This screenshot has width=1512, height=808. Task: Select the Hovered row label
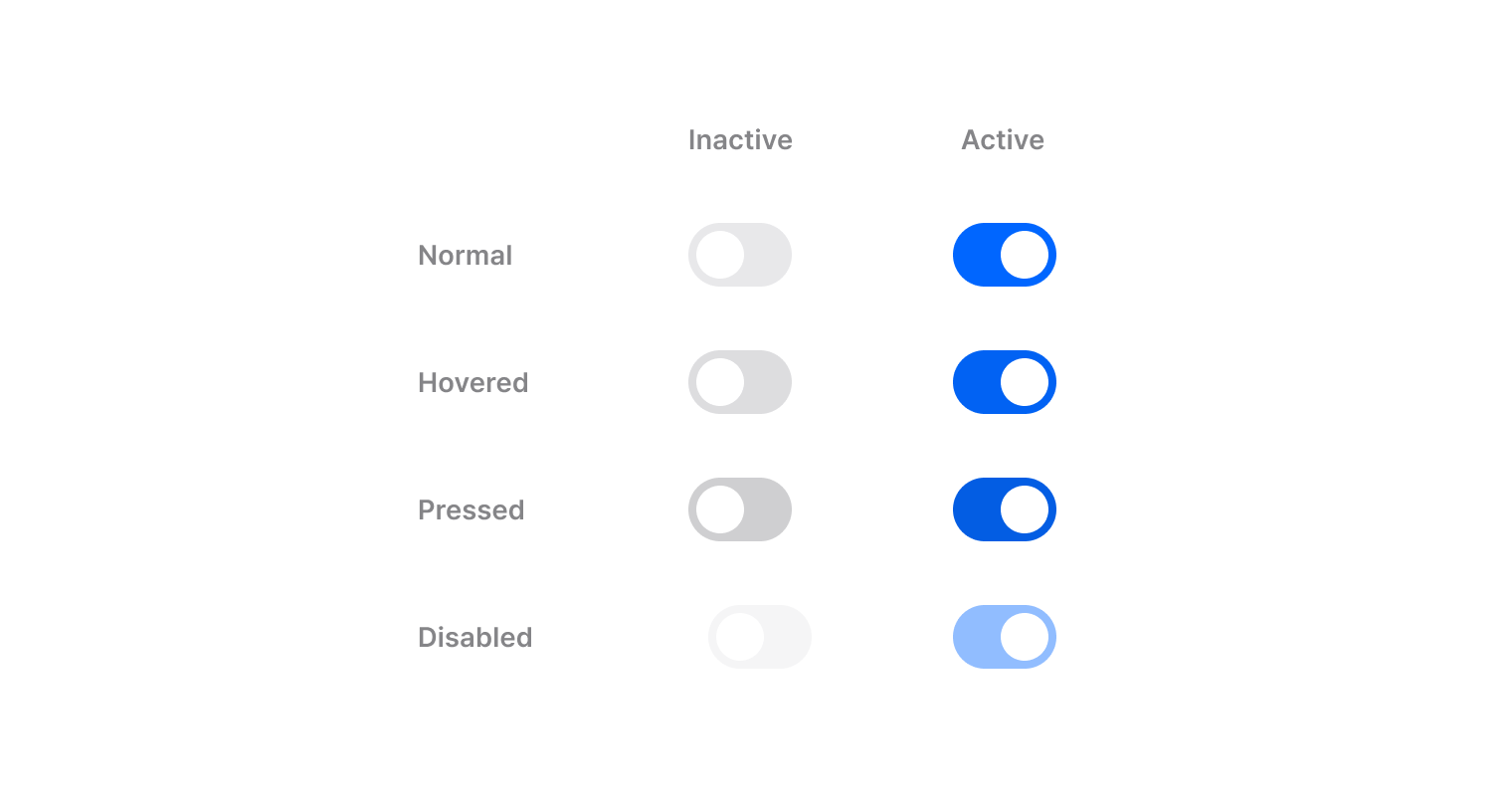click(472, 383)
